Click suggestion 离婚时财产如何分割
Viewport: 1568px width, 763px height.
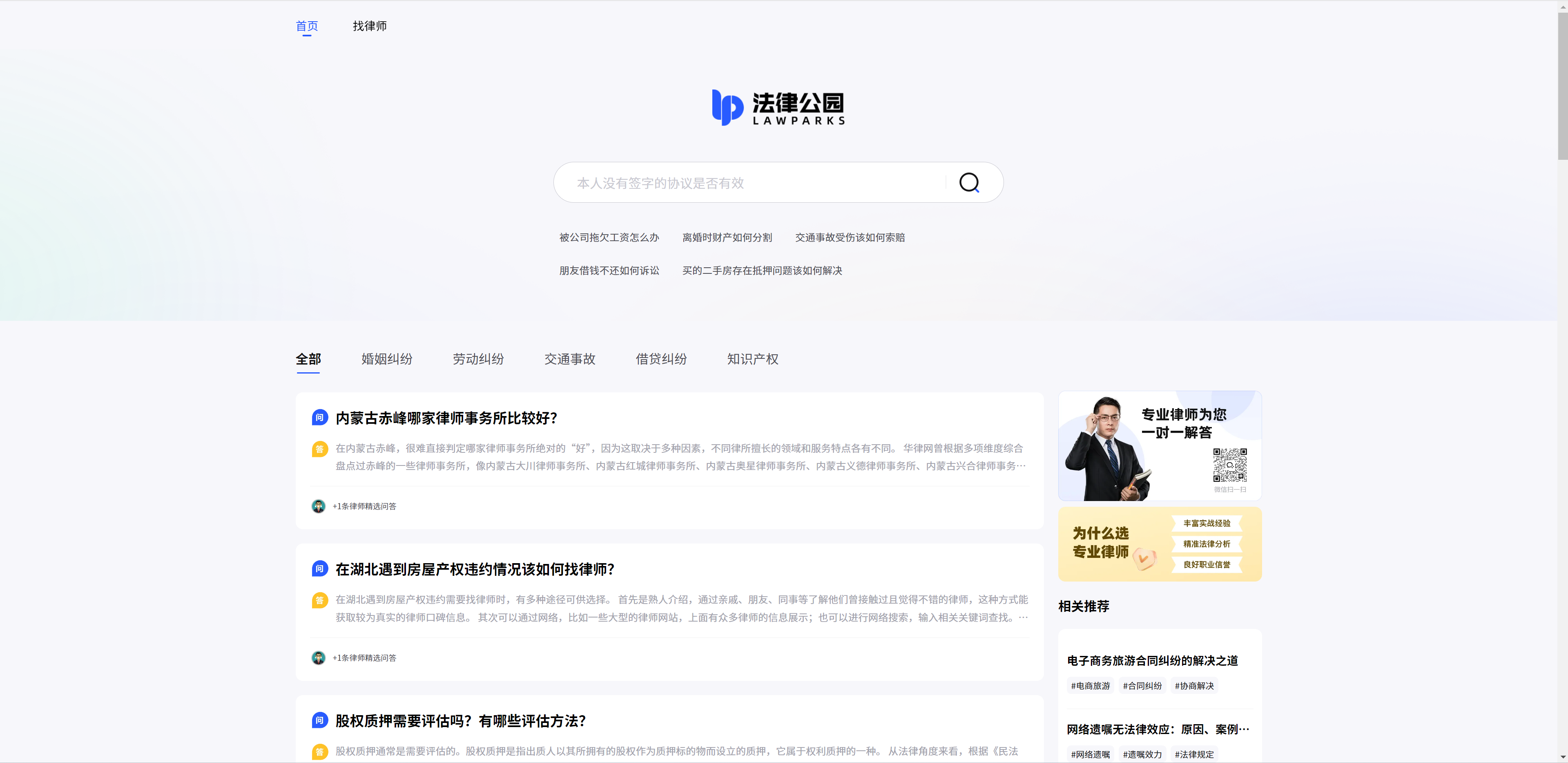pyautogui.click(x=727, y=237)
